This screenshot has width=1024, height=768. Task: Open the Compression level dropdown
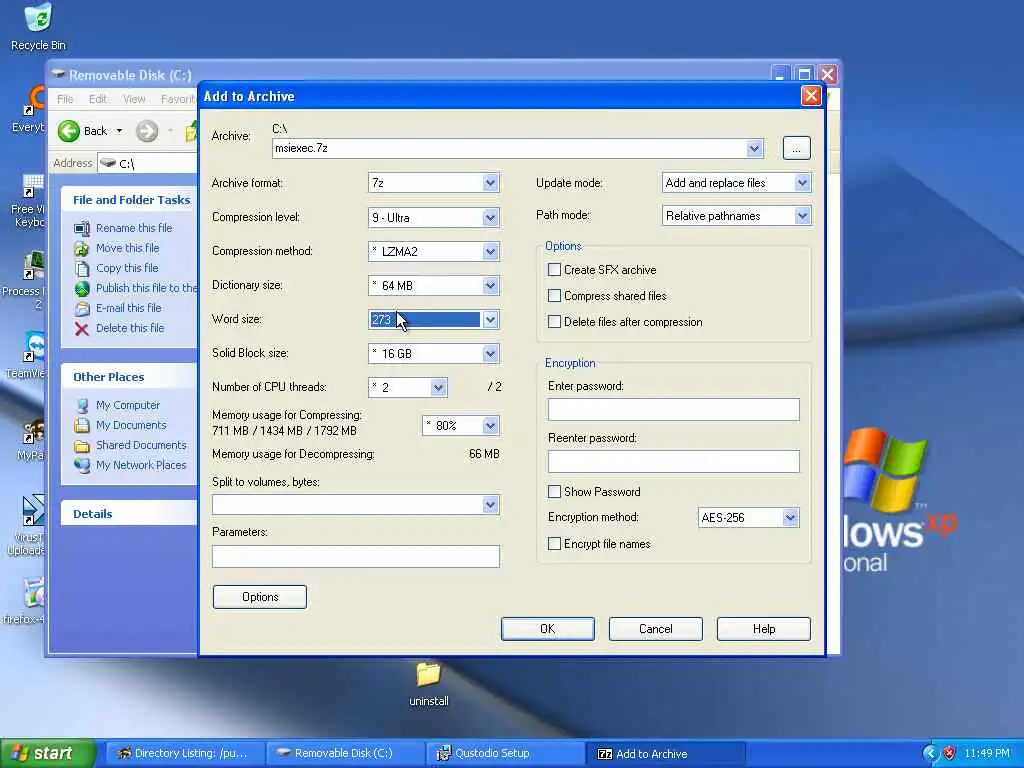click(490, 217)
